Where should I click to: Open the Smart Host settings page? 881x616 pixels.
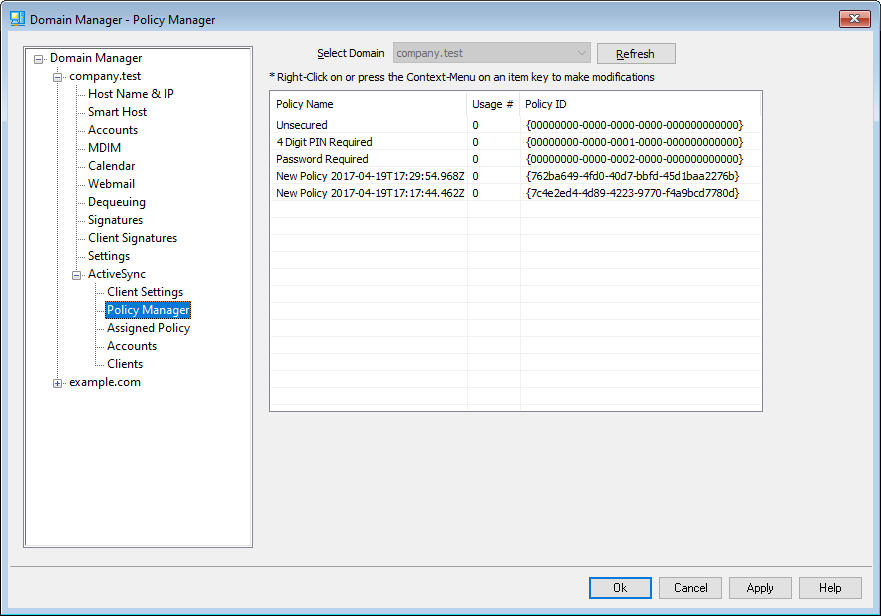[x=117, y=112]
